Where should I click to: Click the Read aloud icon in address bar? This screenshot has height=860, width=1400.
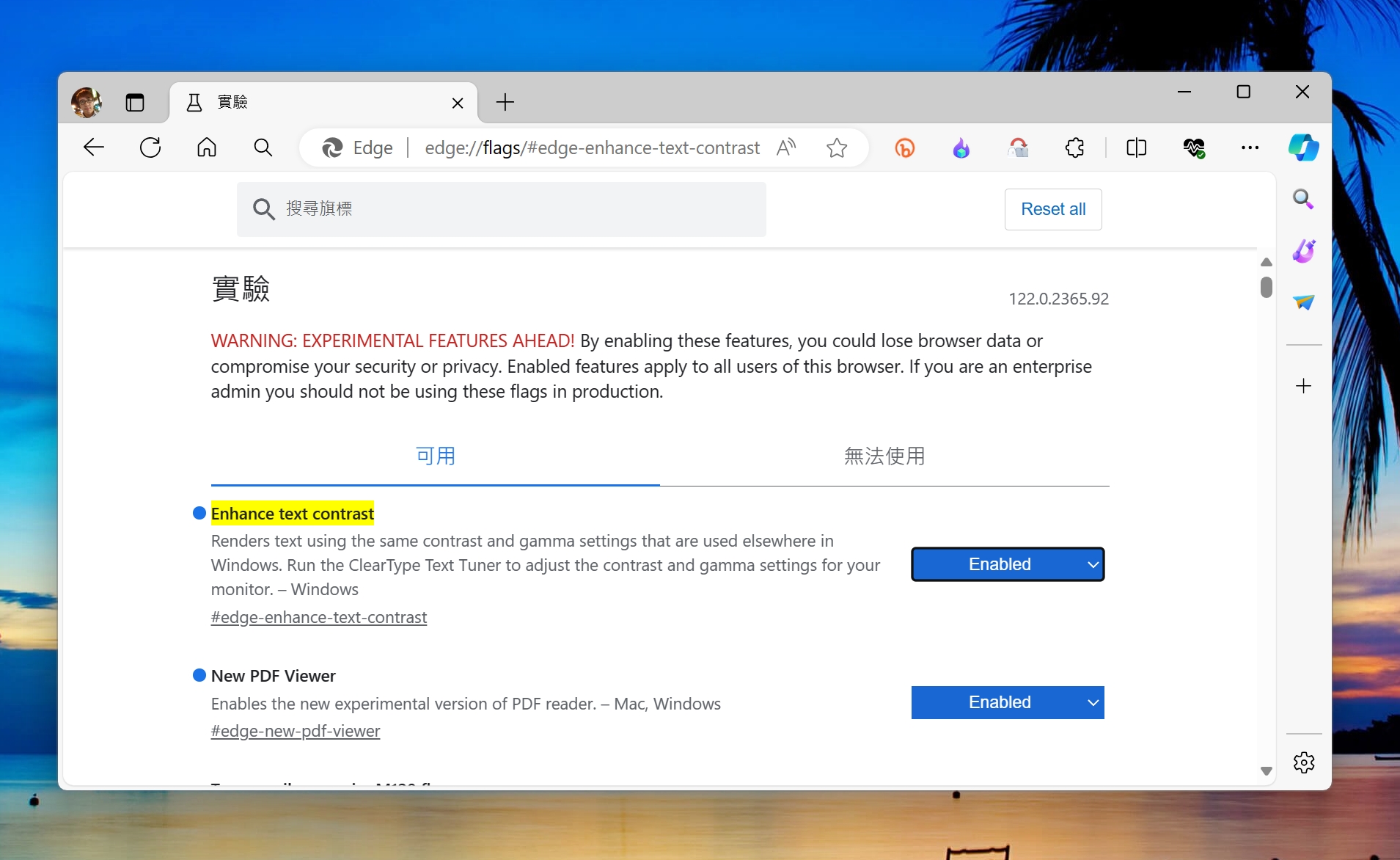786,147
